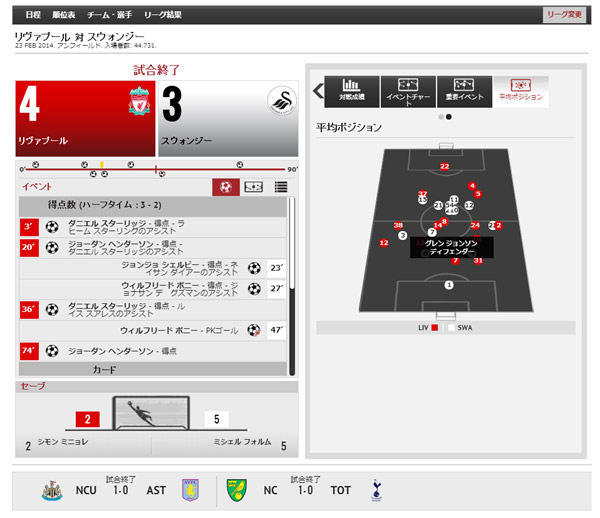Open the 対戦成績 tab

[x=350, y=90]
